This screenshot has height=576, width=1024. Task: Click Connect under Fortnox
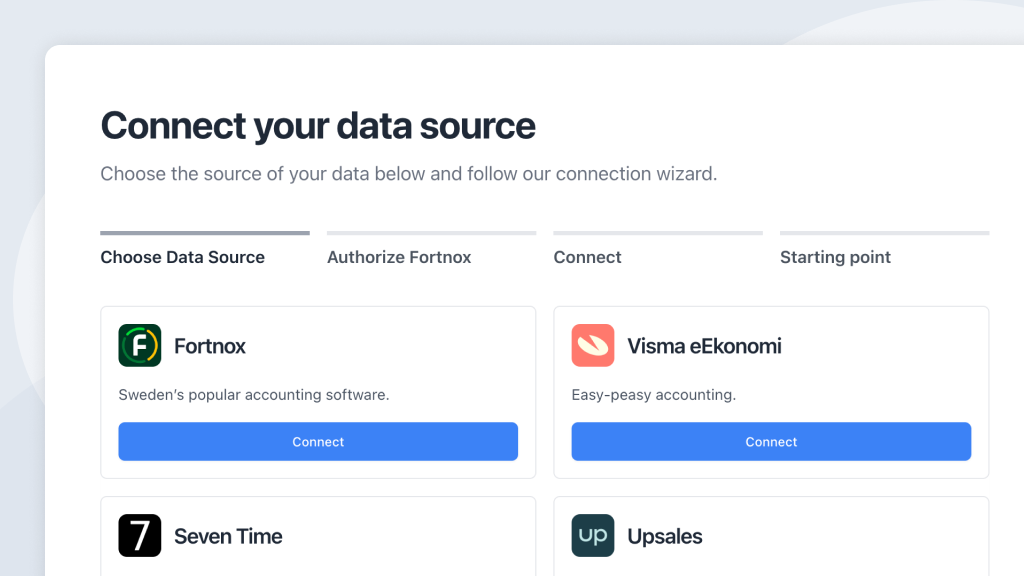click(x=318, y=441)
